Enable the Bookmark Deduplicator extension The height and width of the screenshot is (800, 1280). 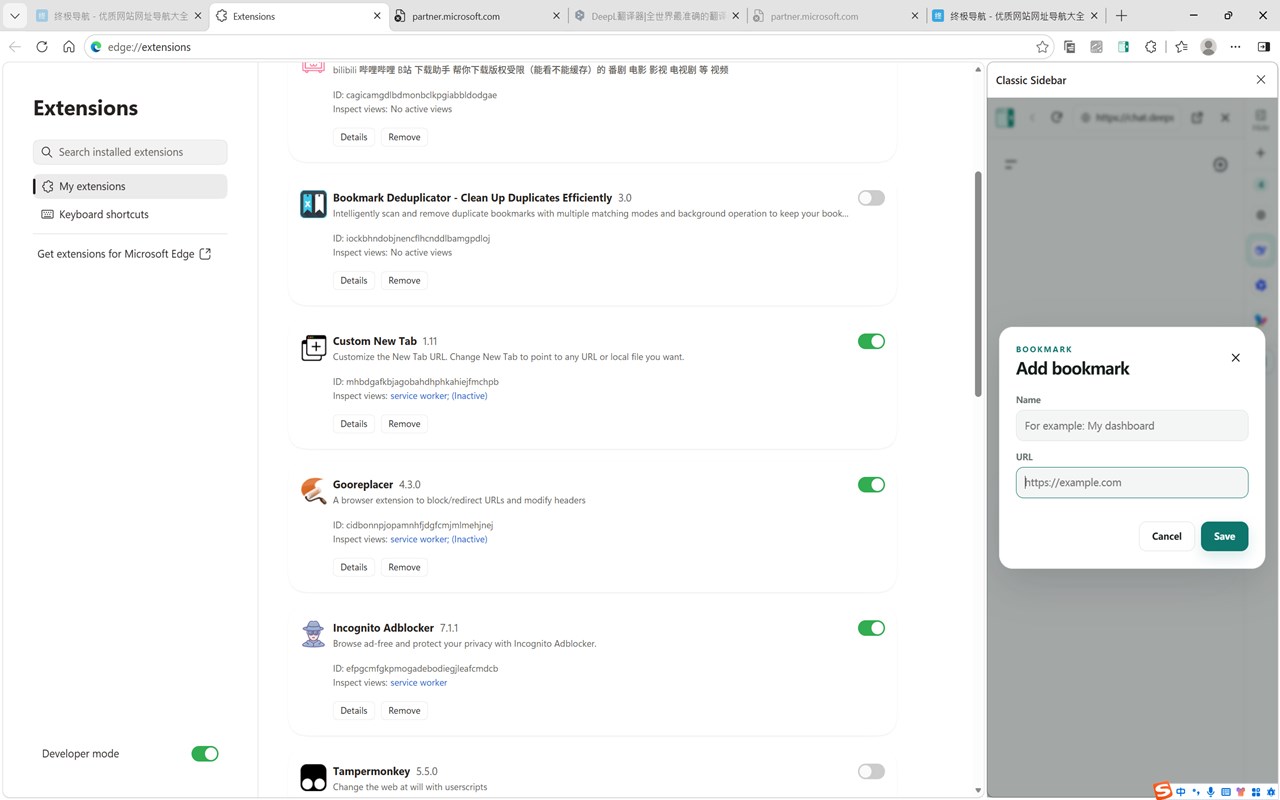(871, 198)
